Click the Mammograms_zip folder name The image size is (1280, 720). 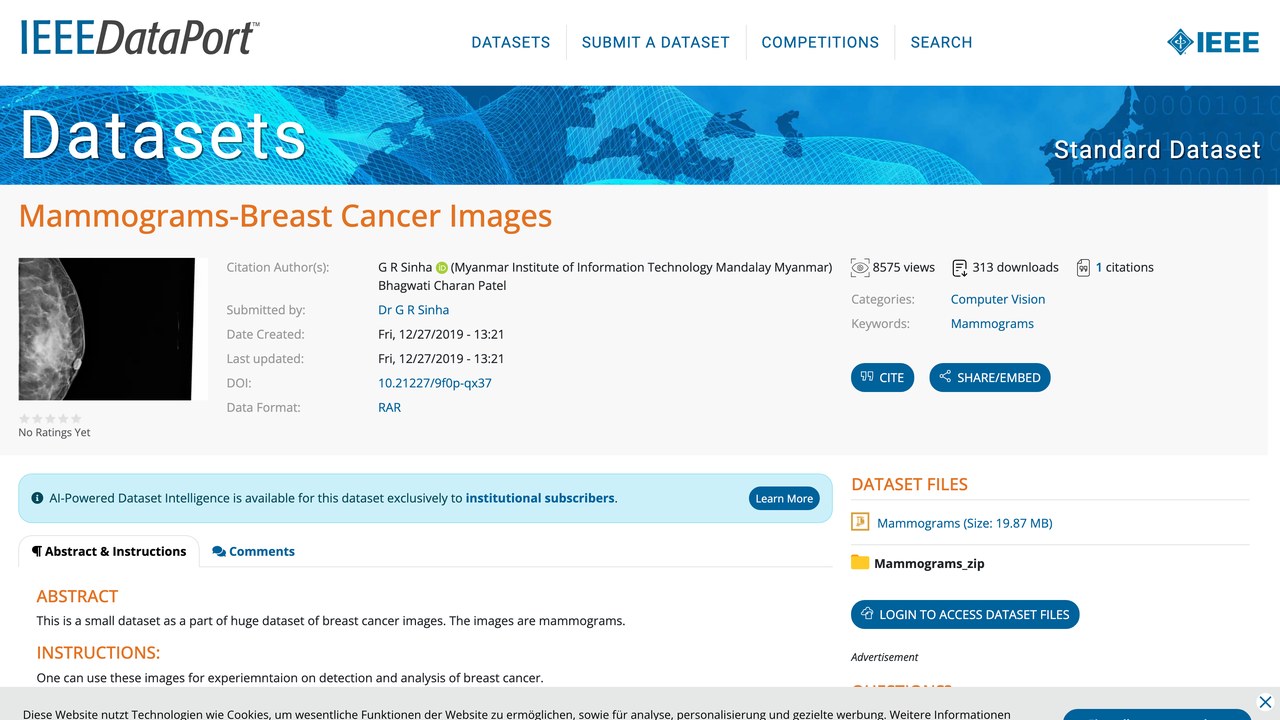point(929,563)
